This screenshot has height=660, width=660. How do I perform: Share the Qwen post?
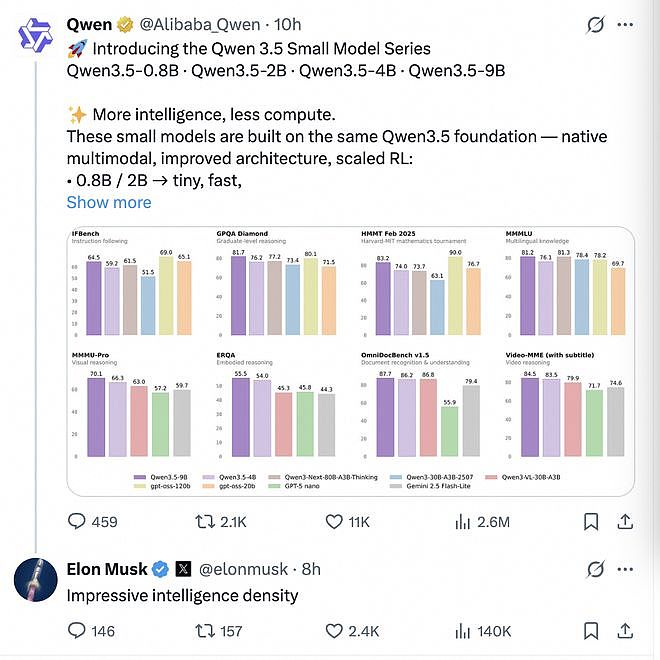click(x=625, y=522)
